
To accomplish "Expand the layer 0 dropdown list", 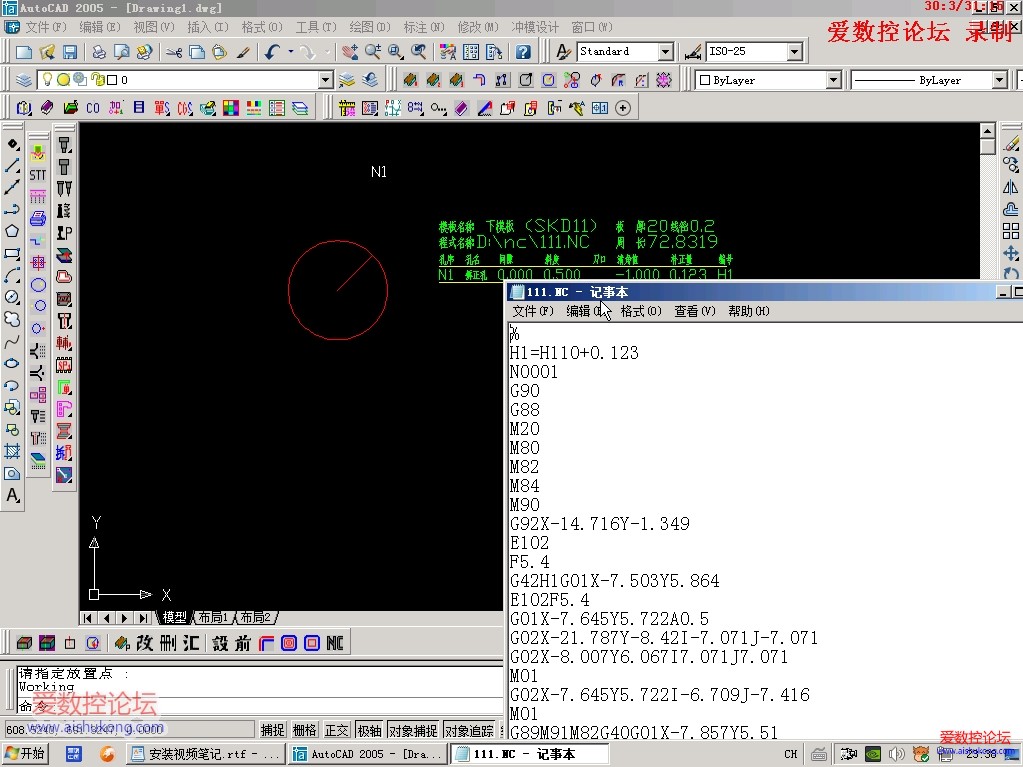I will [326, 80].
